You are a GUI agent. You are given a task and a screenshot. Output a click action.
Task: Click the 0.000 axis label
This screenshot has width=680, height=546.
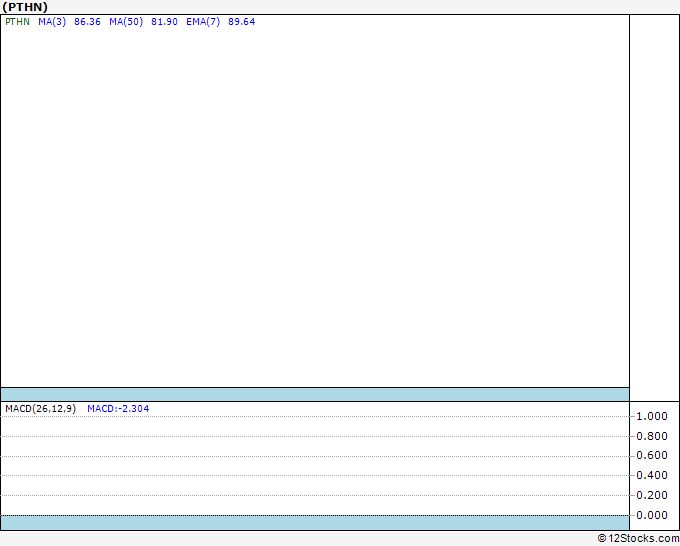point(652,515)
